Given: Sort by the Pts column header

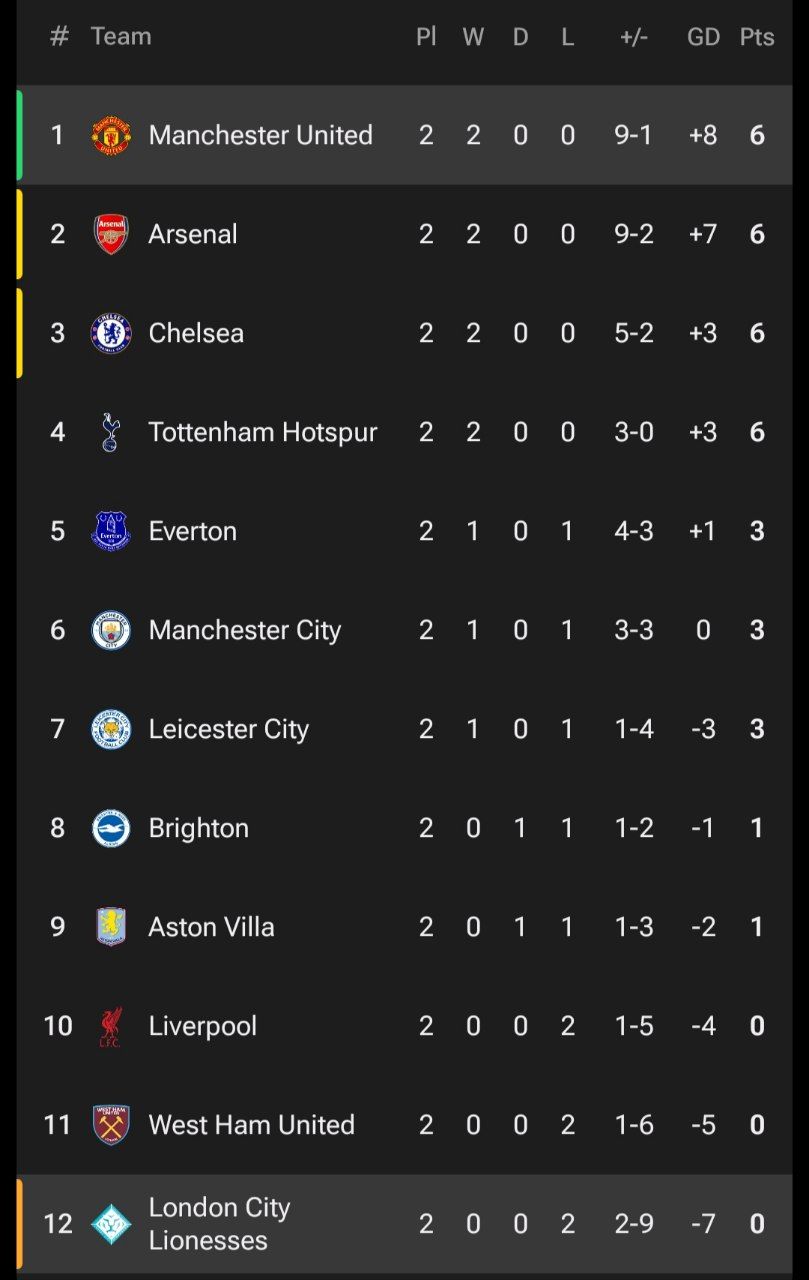Looking at the screenshot, I should point(757,37).
